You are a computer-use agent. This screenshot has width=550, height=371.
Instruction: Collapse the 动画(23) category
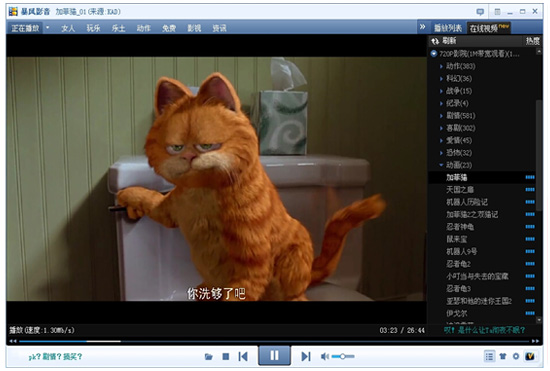(441, 165)
